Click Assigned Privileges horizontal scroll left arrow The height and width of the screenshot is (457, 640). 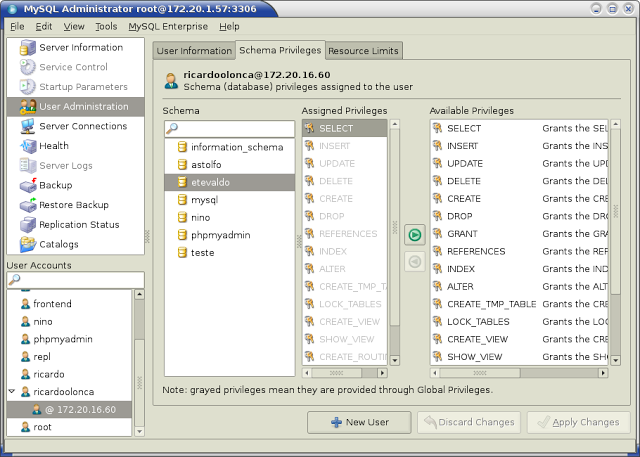click(307, 373)
